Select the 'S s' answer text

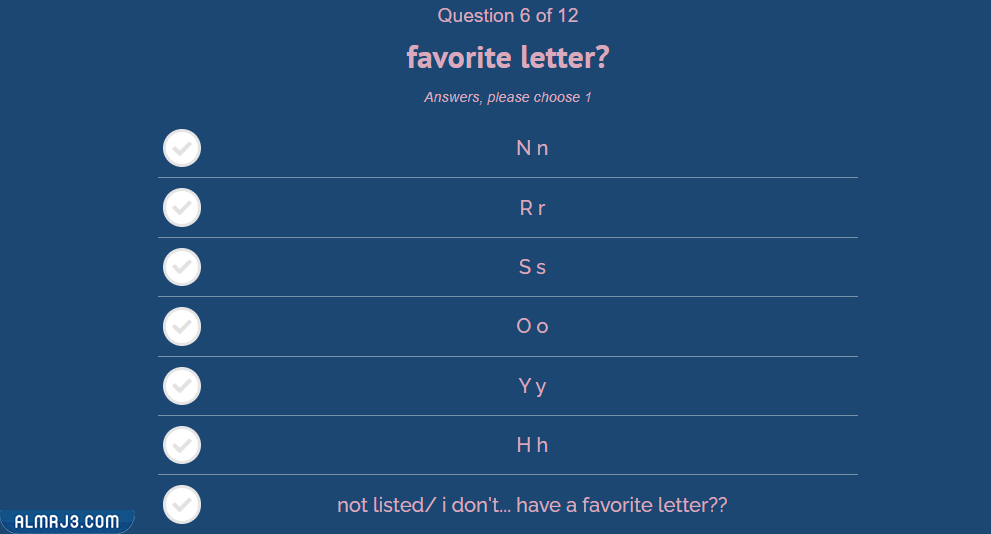[x=532, y=267]
